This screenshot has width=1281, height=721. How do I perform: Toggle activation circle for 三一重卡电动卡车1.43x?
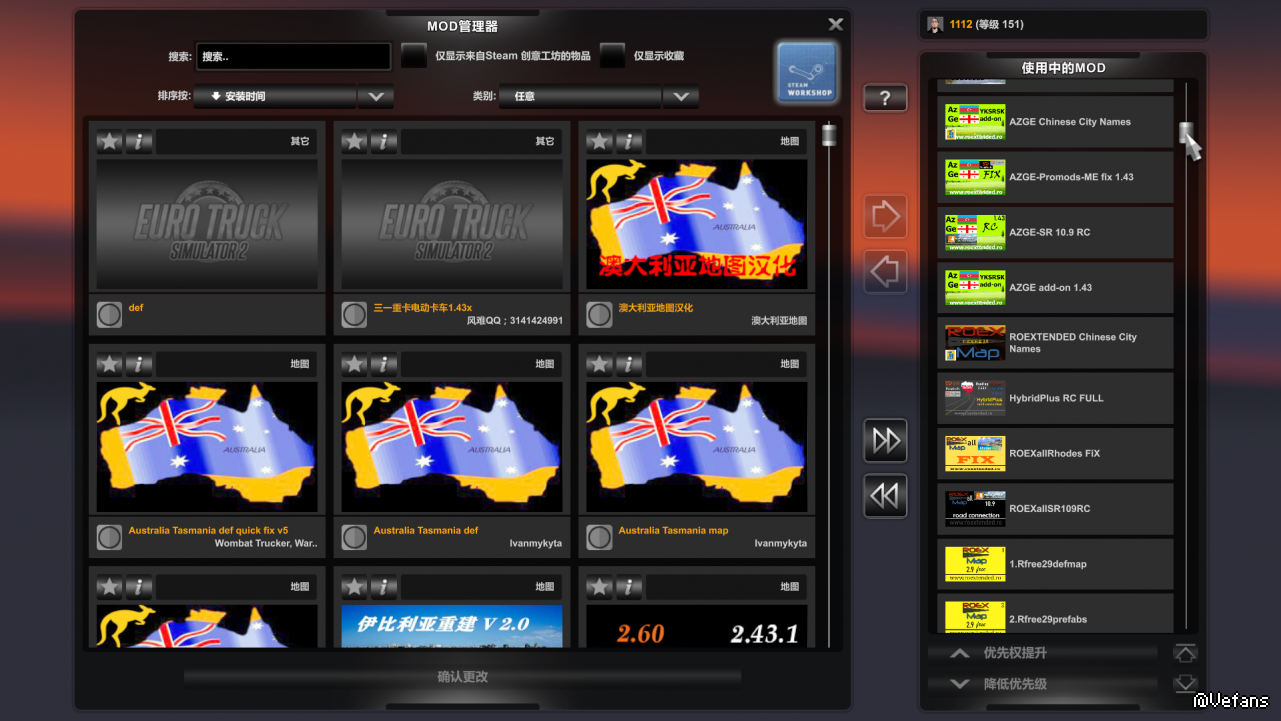pos(354,315)
